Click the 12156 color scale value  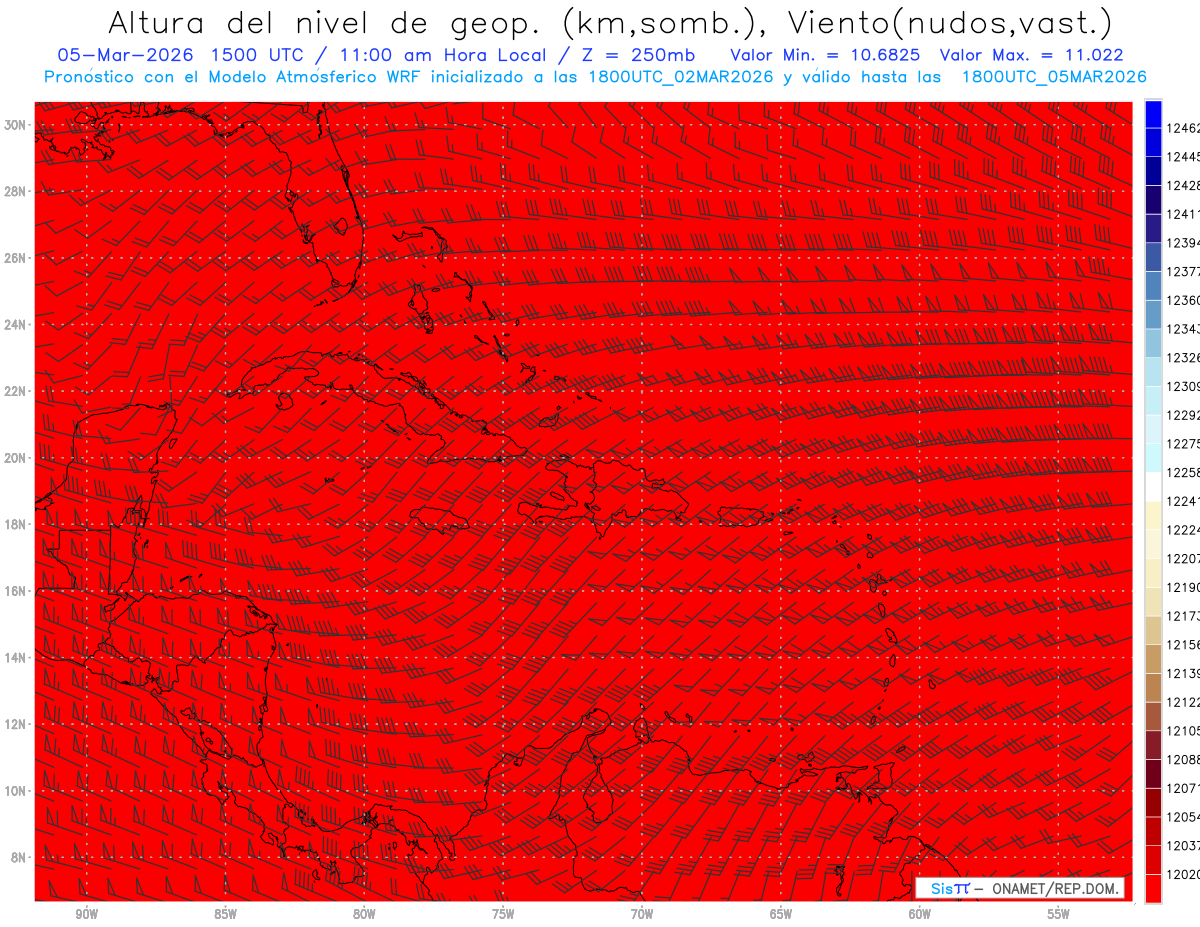(x=1184, y=645)
